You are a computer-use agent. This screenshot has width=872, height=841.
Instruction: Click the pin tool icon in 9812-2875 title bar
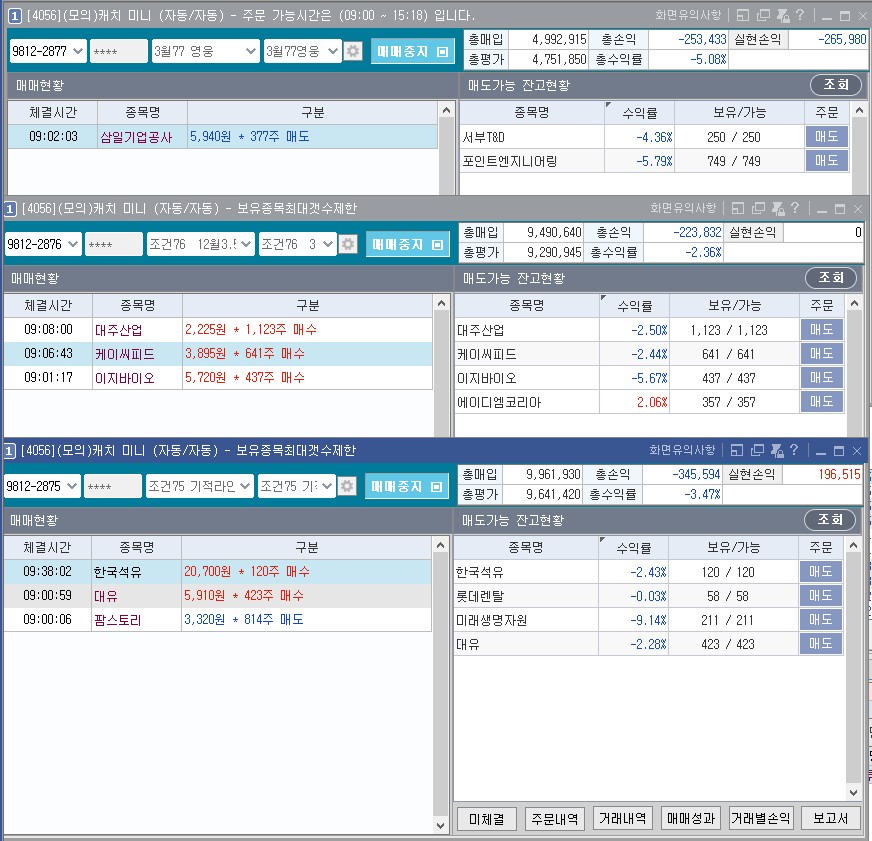(777, 451)
